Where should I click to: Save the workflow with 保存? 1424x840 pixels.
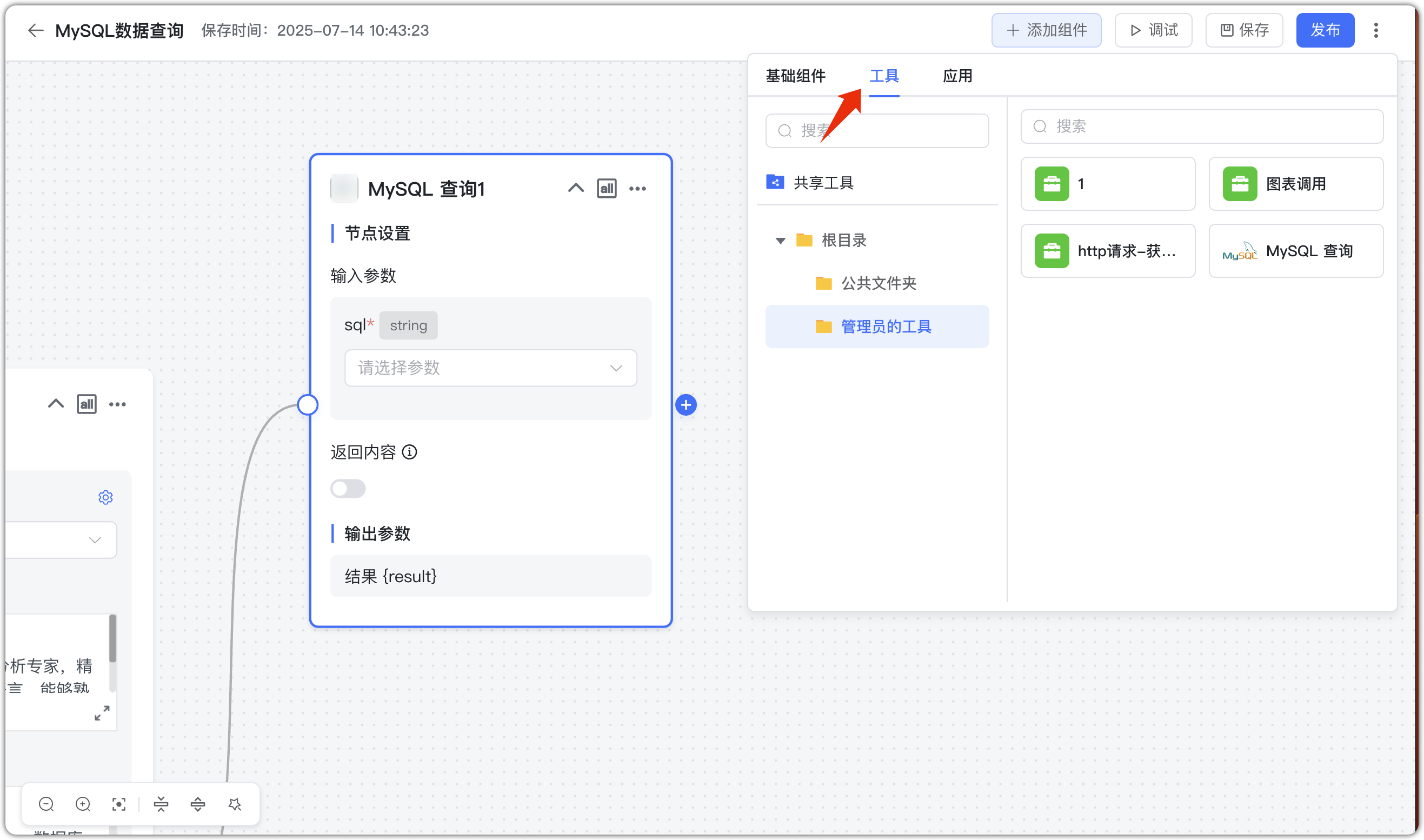point(1243,30)
